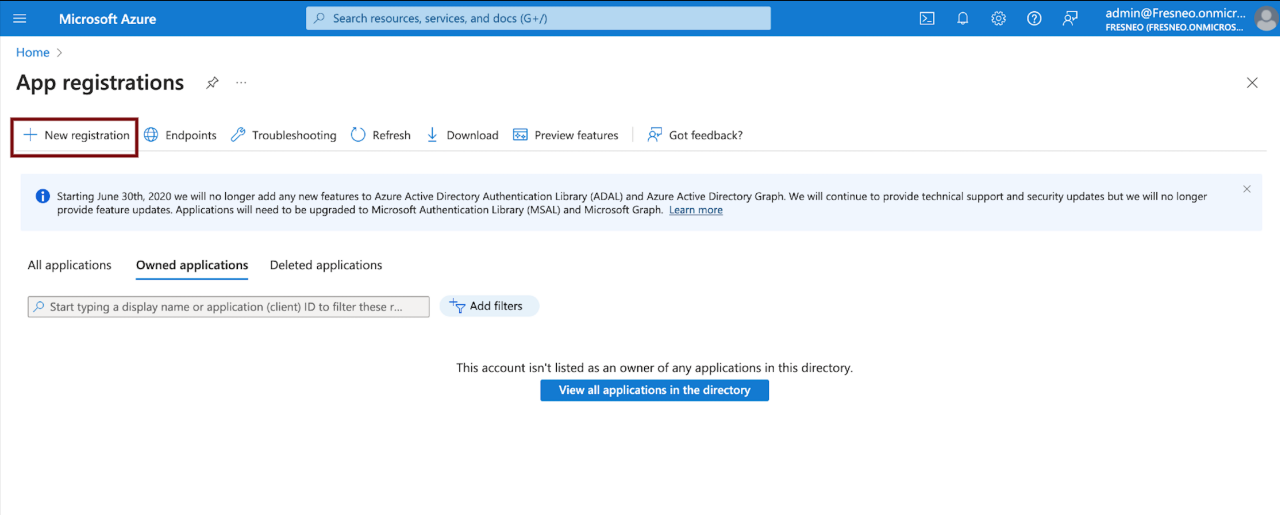Refresh the applications list

[380, 135]
